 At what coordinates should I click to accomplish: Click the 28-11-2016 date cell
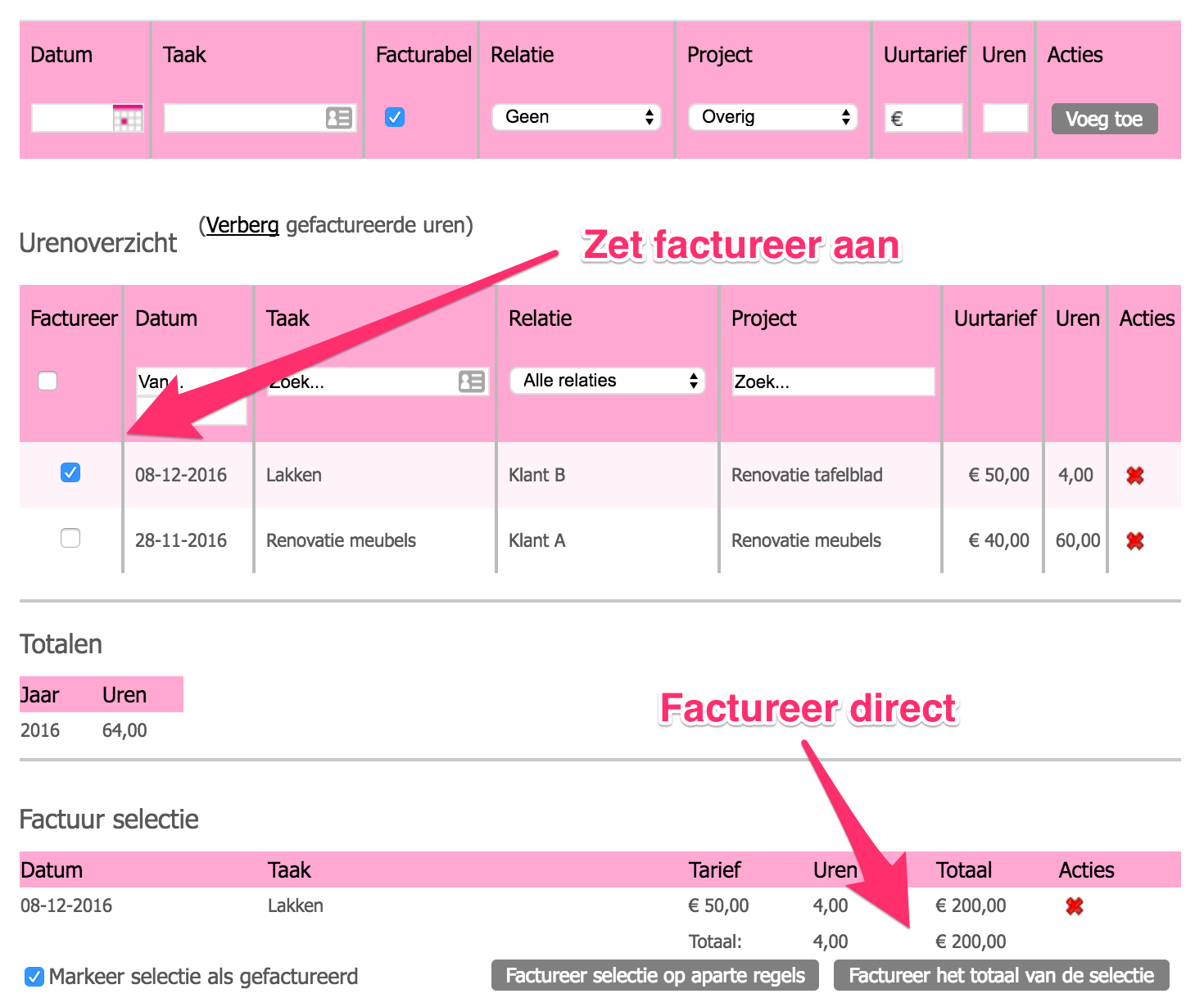[181, 540]
